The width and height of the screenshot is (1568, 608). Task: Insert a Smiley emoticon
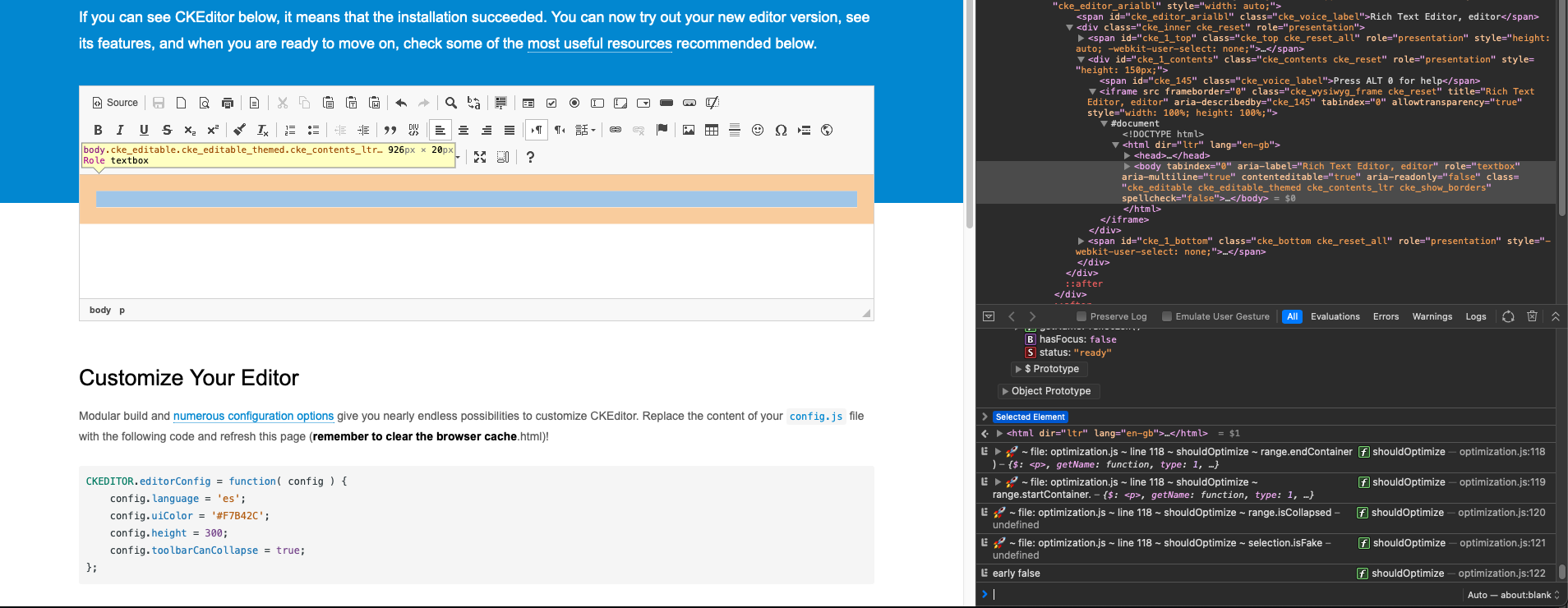click(x=758, y=130)
